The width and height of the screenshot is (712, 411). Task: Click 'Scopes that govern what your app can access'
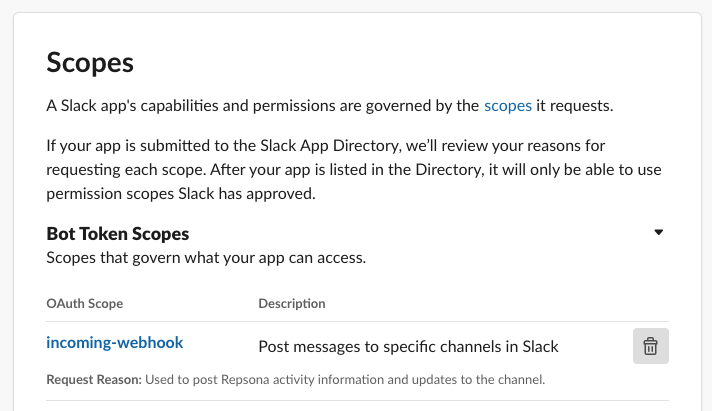click(207, 260)
